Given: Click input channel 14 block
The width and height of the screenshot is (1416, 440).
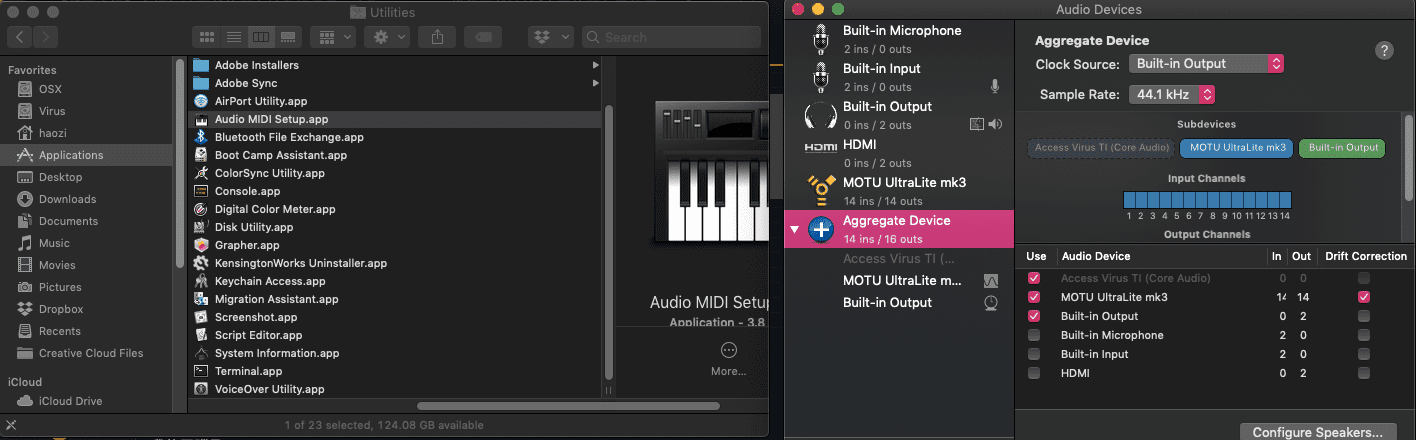Looking at the screenshot, I should 1285,200.
